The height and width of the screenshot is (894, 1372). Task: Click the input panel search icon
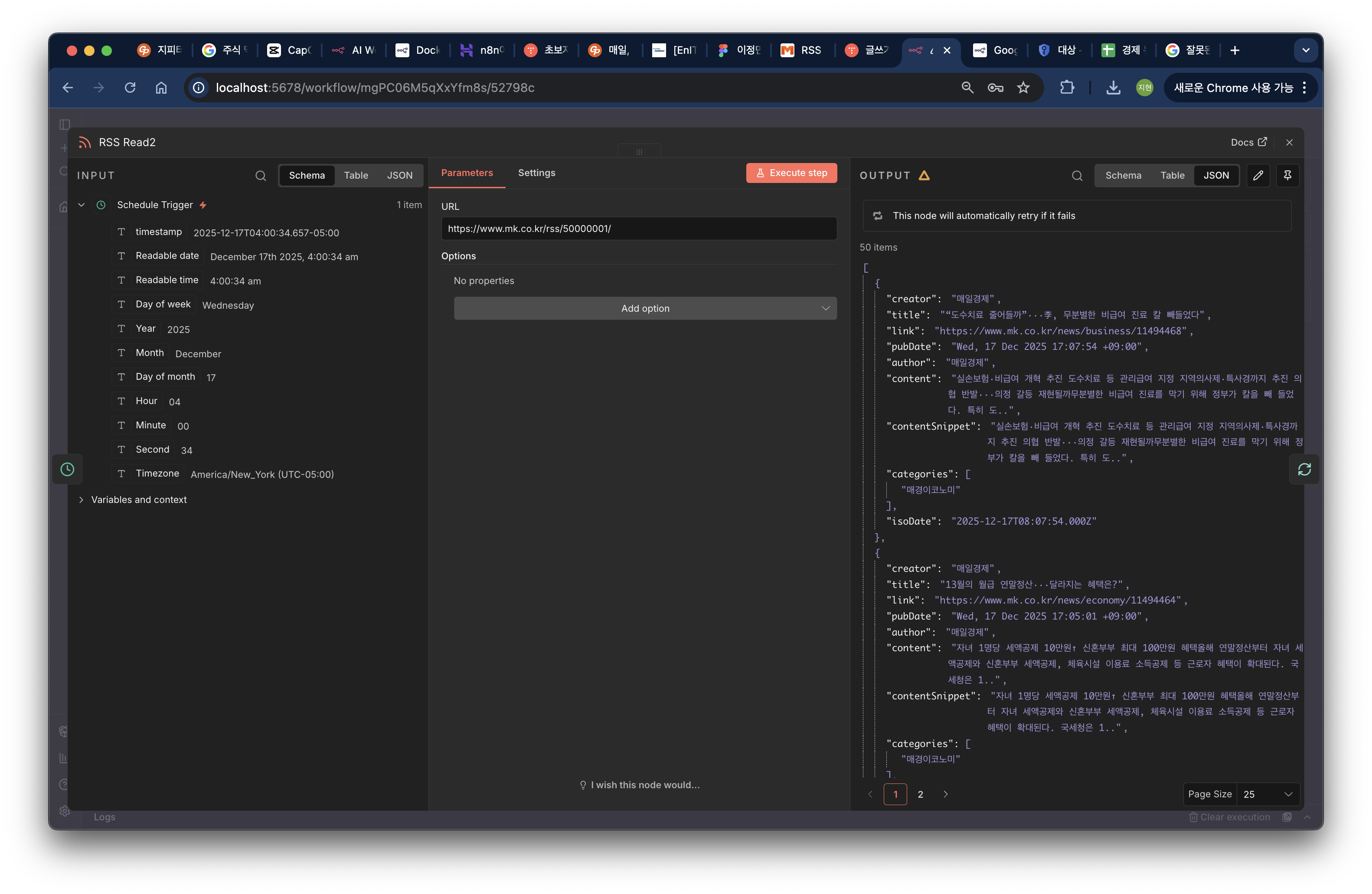(x=261, y=176)
